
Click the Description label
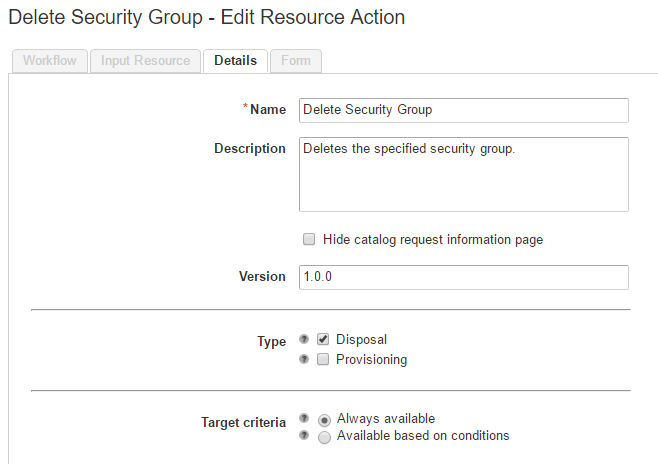point(250,149)
